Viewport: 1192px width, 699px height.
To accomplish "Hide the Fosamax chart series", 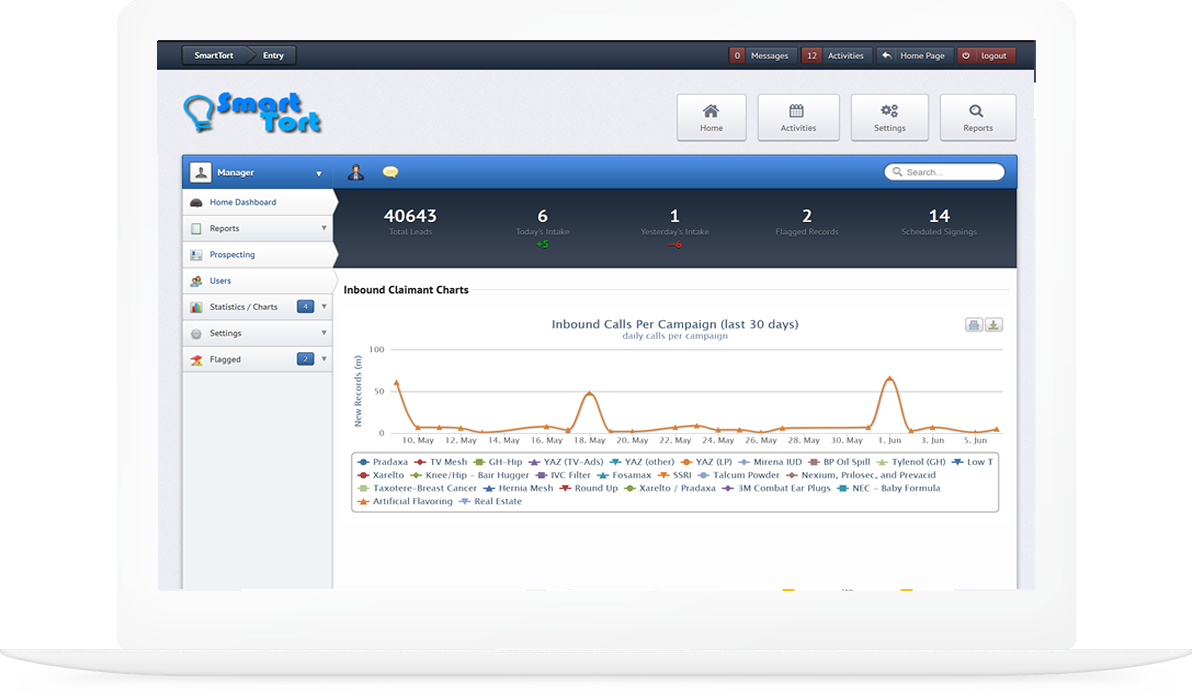I will tap(624, 475).
